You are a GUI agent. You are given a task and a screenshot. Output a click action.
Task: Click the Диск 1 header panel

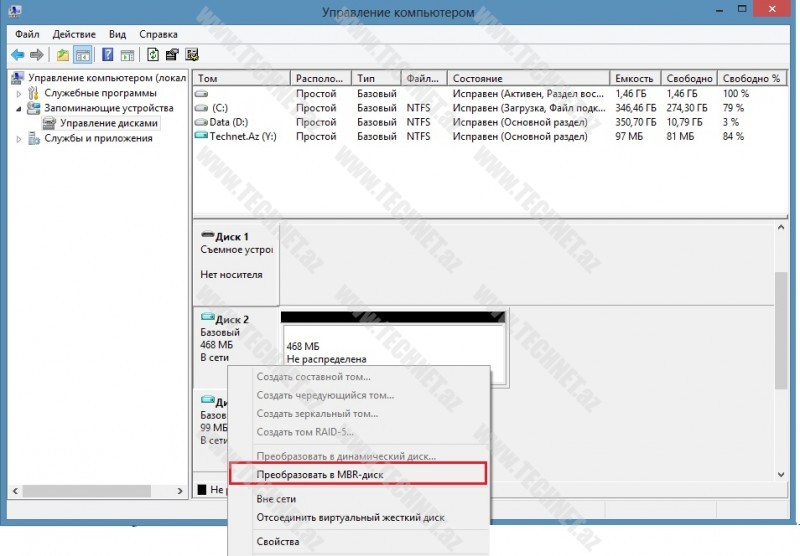pyautogui.click(x=236, y=263)
